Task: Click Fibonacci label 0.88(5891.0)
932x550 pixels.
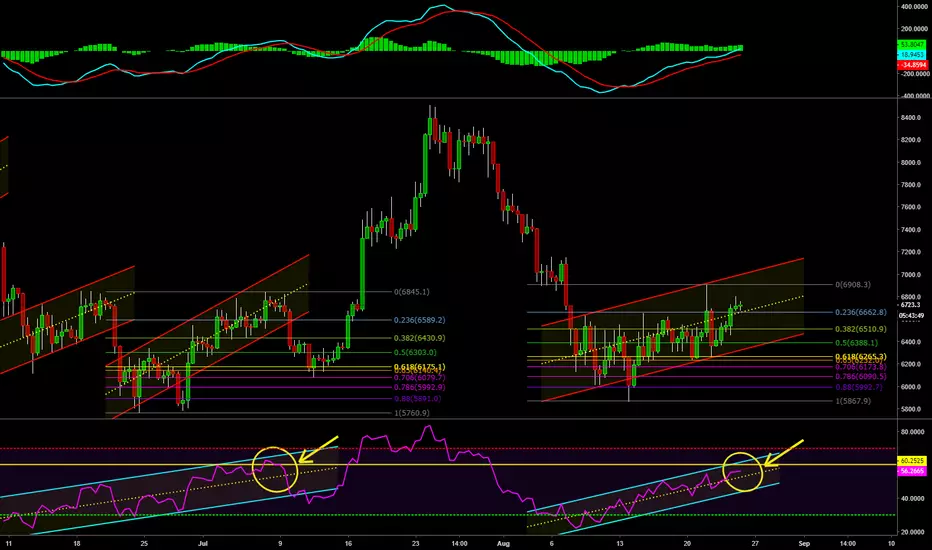Action: pyautogui.click(x=417, y=398)
